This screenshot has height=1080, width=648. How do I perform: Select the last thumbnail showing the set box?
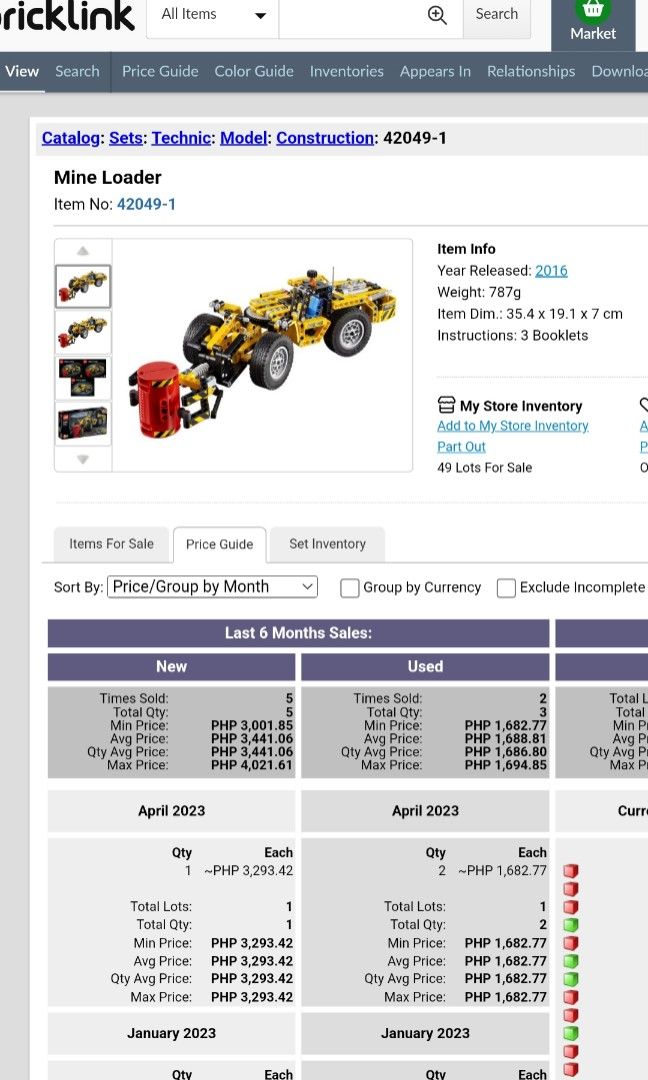pyautogui.click(x=83, y=424)
